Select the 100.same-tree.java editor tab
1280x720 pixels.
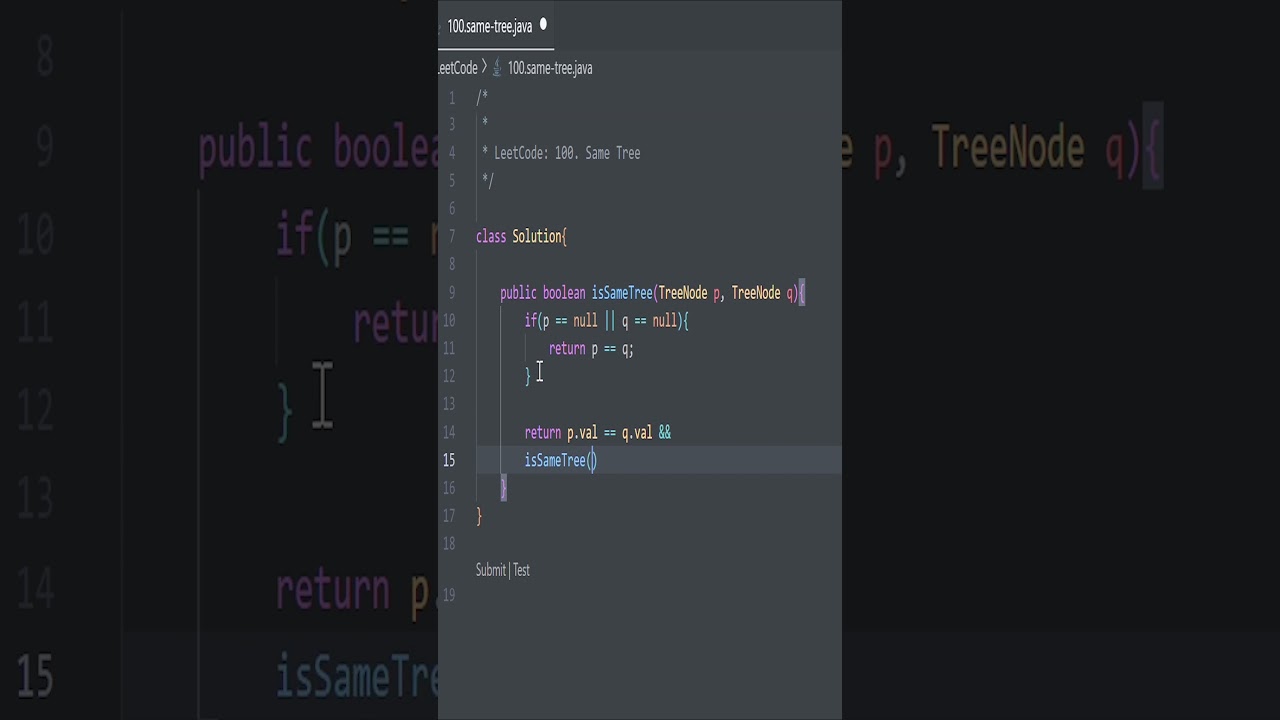[x=496, y=26]
